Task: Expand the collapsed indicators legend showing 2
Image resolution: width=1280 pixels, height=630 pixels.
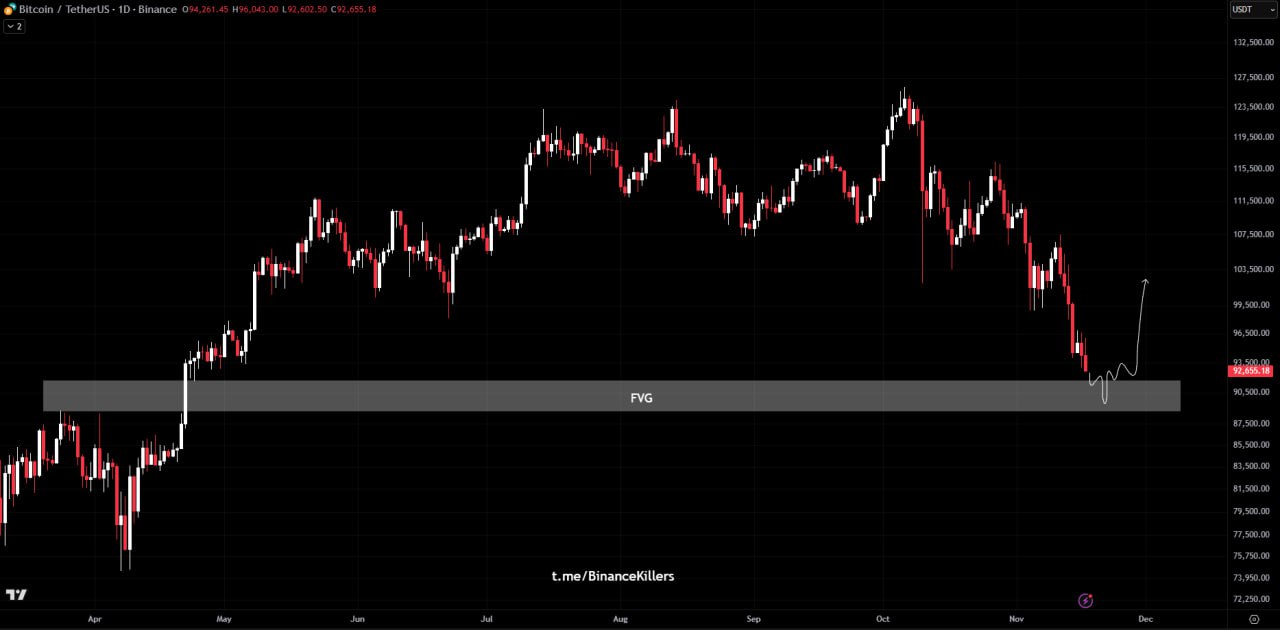Action: (14, 26)
